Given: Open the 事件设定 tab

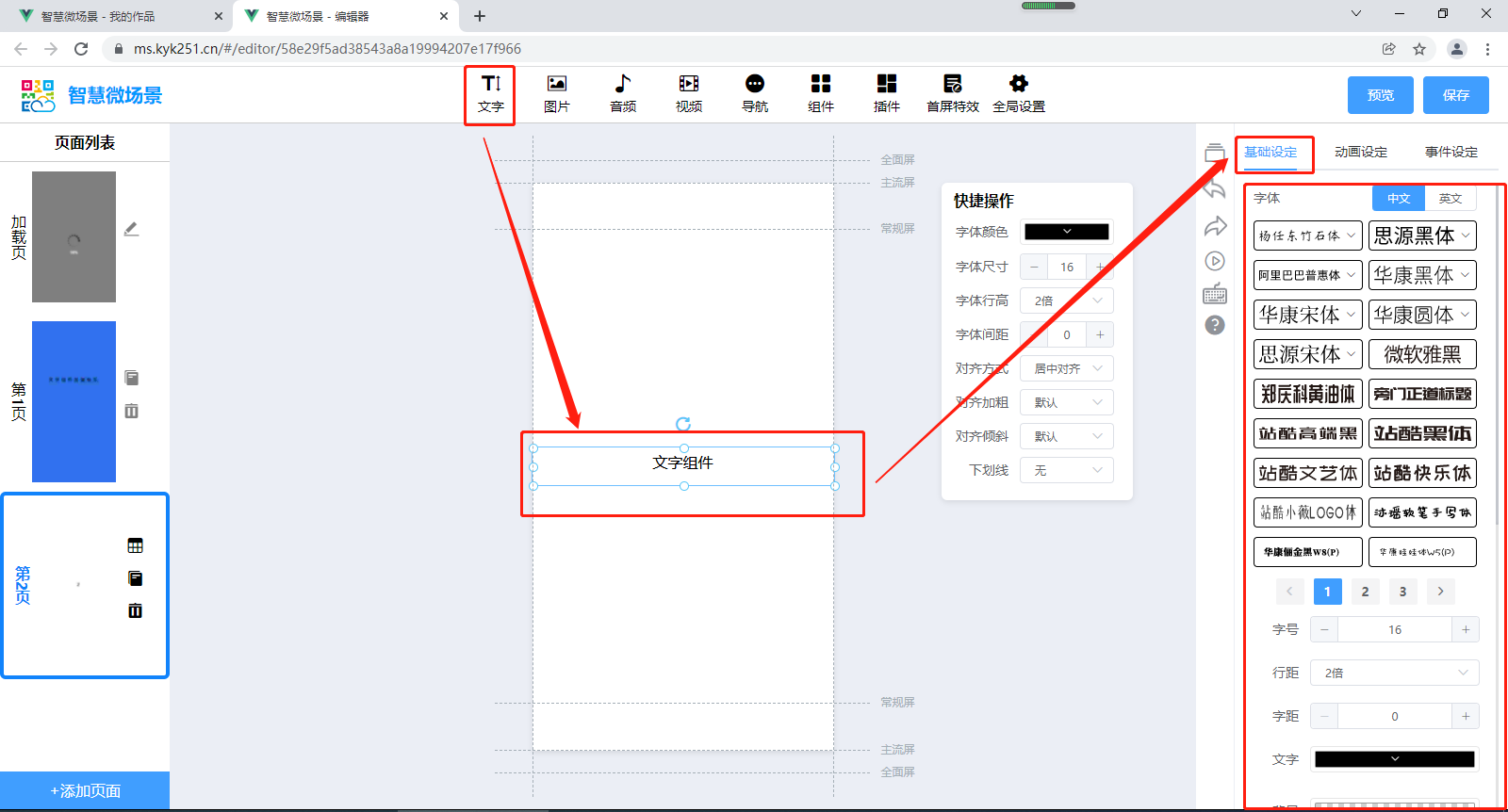Looking at the screenshot, I should point(1451,152).
